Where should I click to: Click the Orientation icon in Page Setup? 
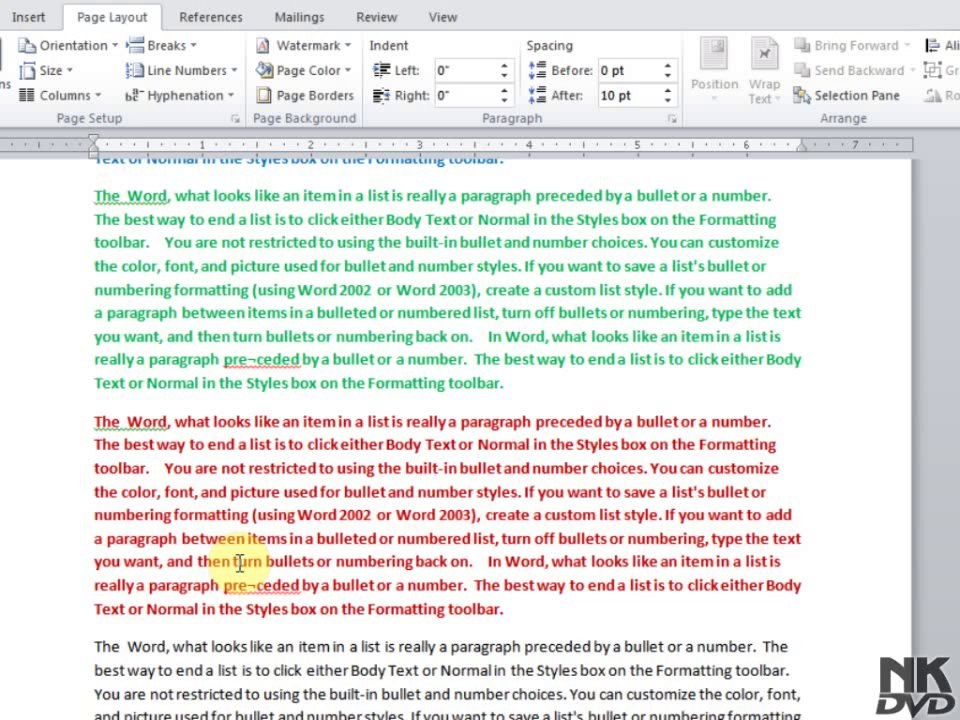pyautogui.click(x=26, y=45)
